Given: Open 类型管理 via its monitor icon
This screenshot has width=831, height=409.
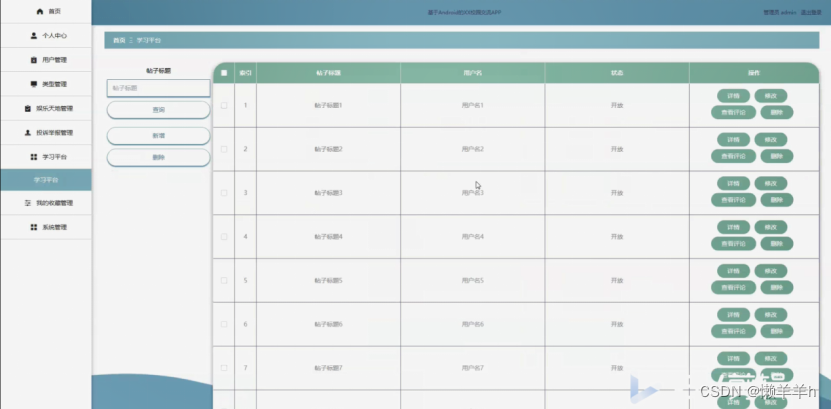Looking at the screenshot, I should [34, 84].
